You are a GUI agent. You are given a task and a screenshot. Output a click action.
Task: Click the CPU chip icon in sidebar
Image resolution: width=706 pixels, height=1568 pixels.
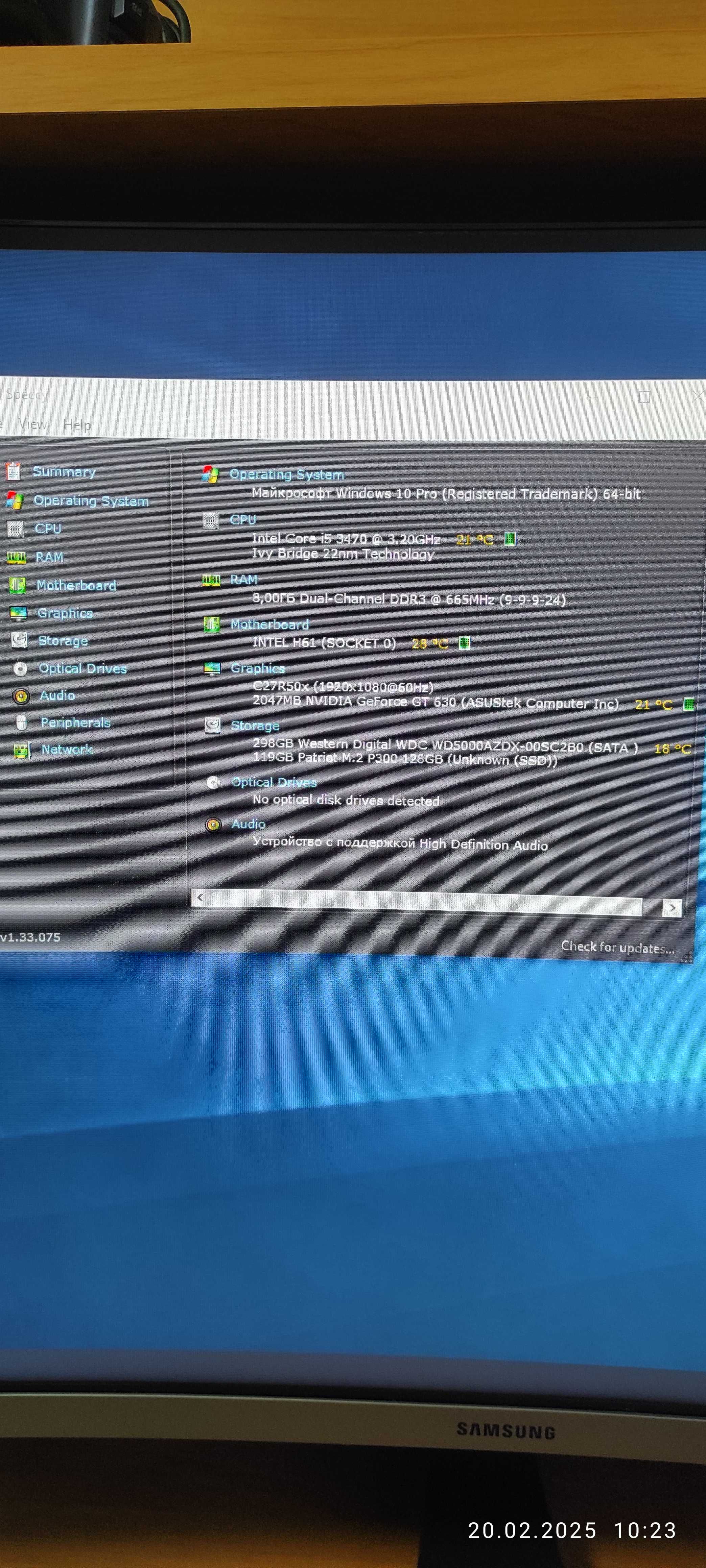pos(16,529)
